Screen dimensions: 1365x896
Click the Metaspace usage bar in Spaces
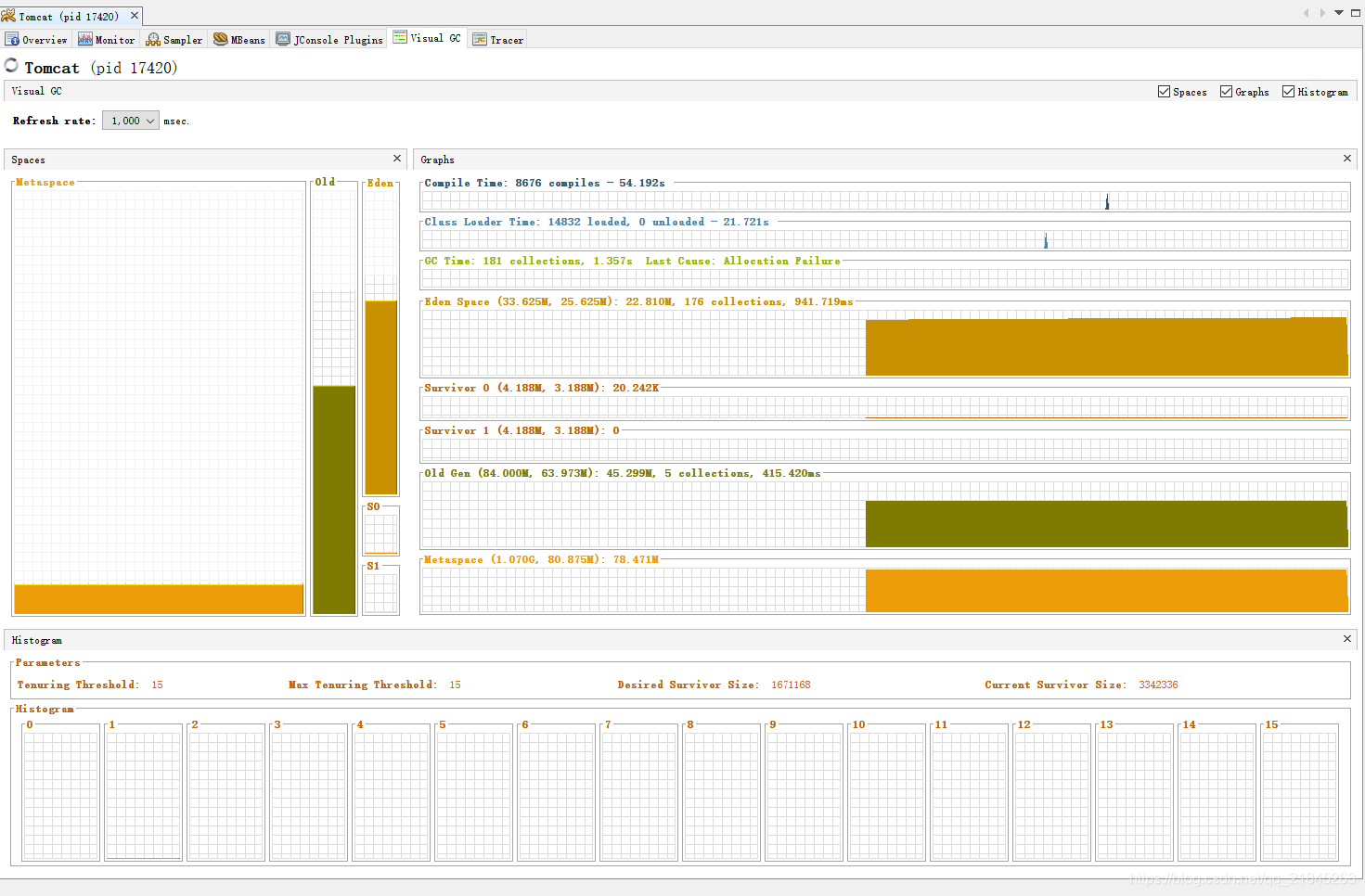click(159, 599)
